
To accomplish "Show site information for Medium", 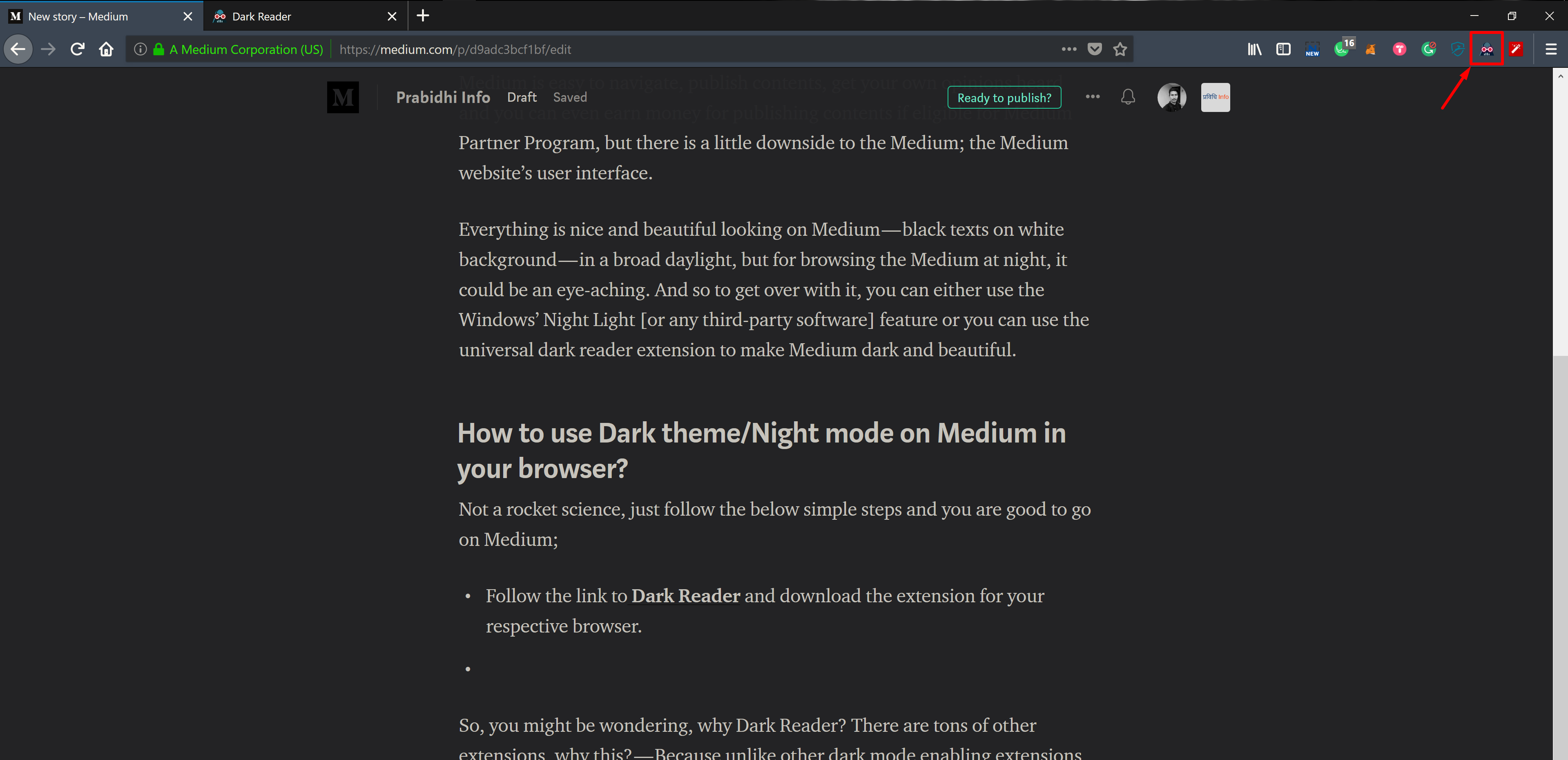I will pyautogui.click(x=141, y=49).
